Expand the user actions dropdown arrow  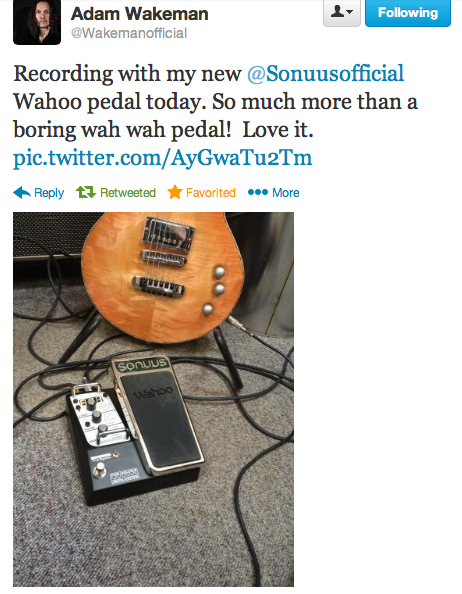coord(350,12)
